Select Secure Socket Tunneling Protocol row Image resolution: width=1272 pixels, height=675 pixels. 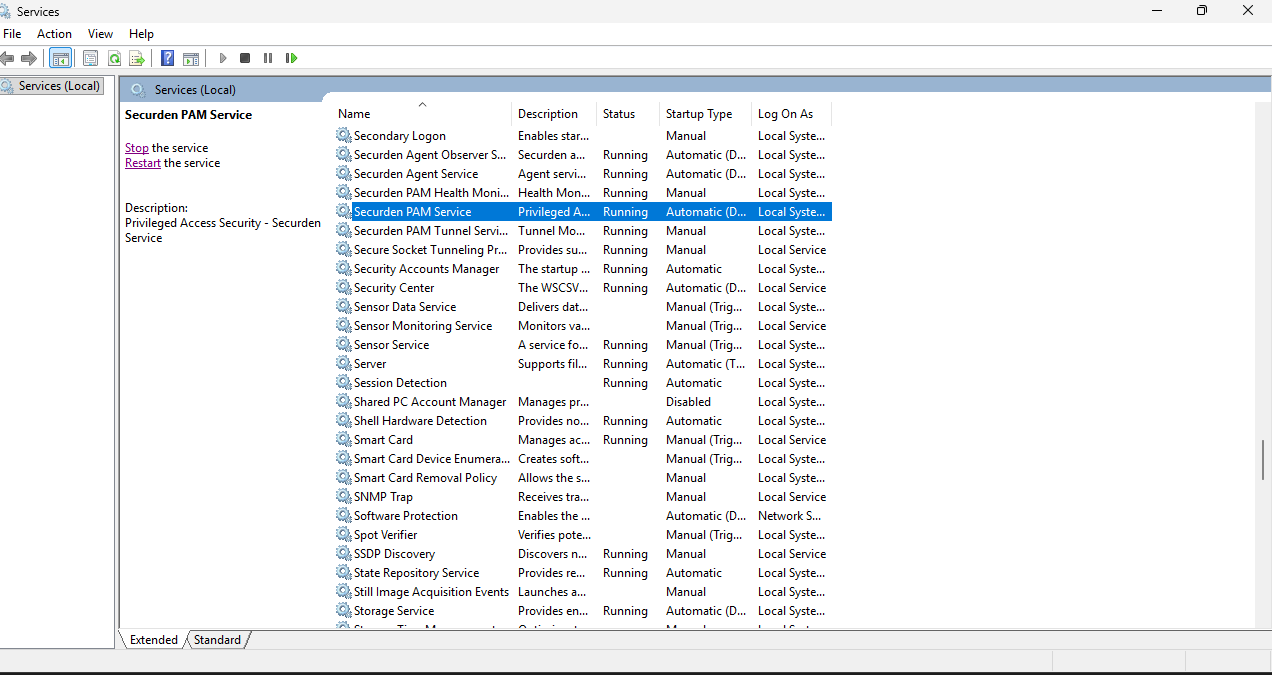tap(583, 249)
